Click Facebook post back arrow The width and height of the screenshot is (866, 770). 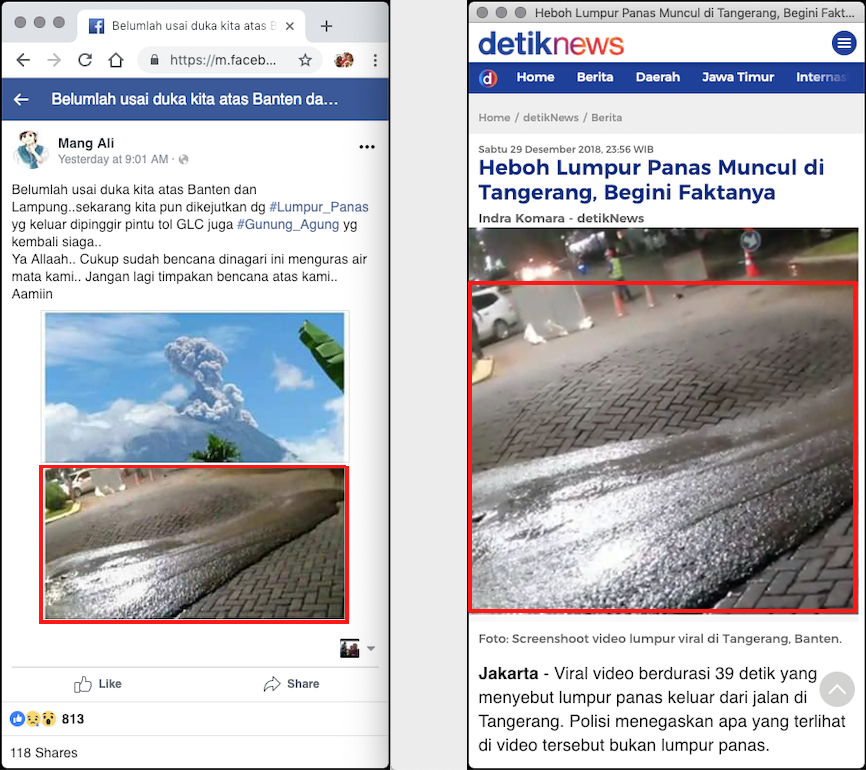(x=21, y=99)
